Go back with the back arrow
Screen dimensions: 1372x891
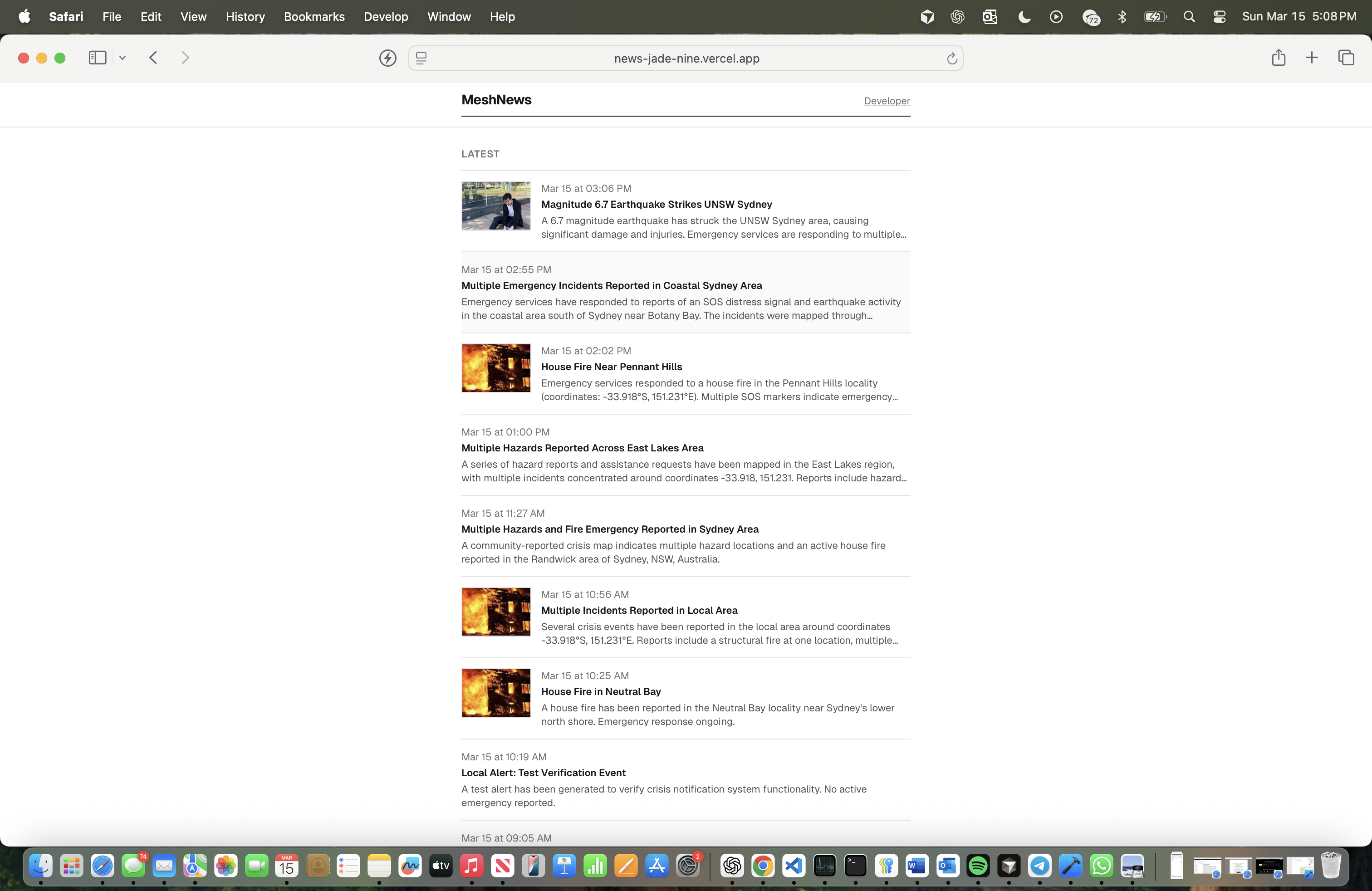point(153,58)
